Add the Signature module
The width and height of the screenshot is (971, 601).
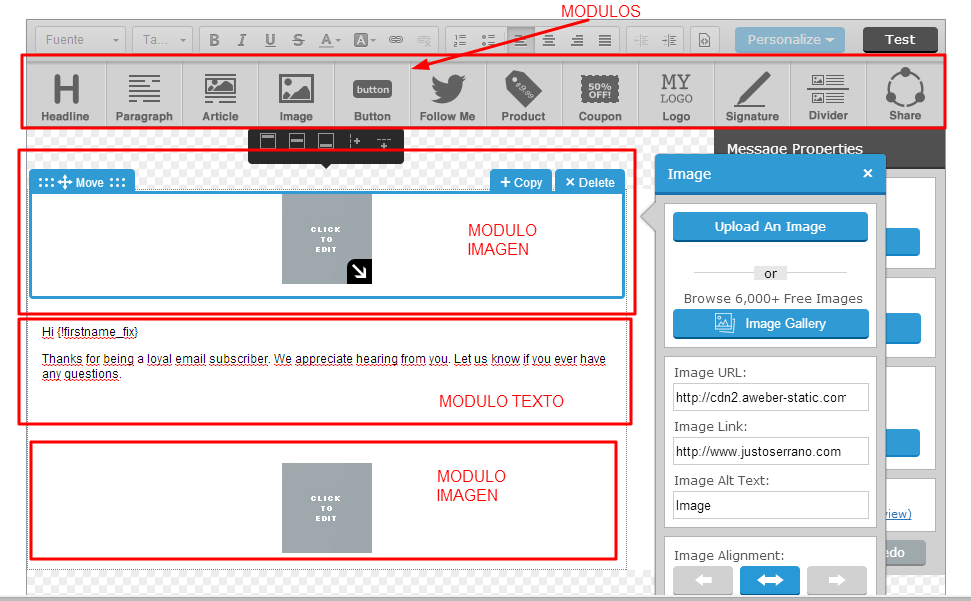(752, 96)
